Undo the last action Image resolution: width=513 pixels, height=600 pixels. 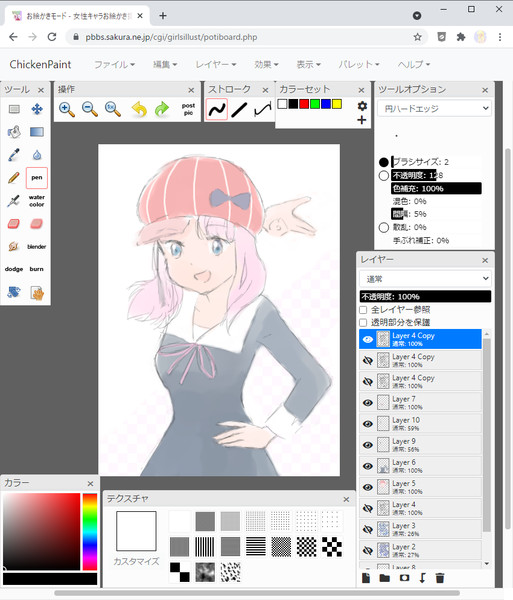[x=139, y=109]
